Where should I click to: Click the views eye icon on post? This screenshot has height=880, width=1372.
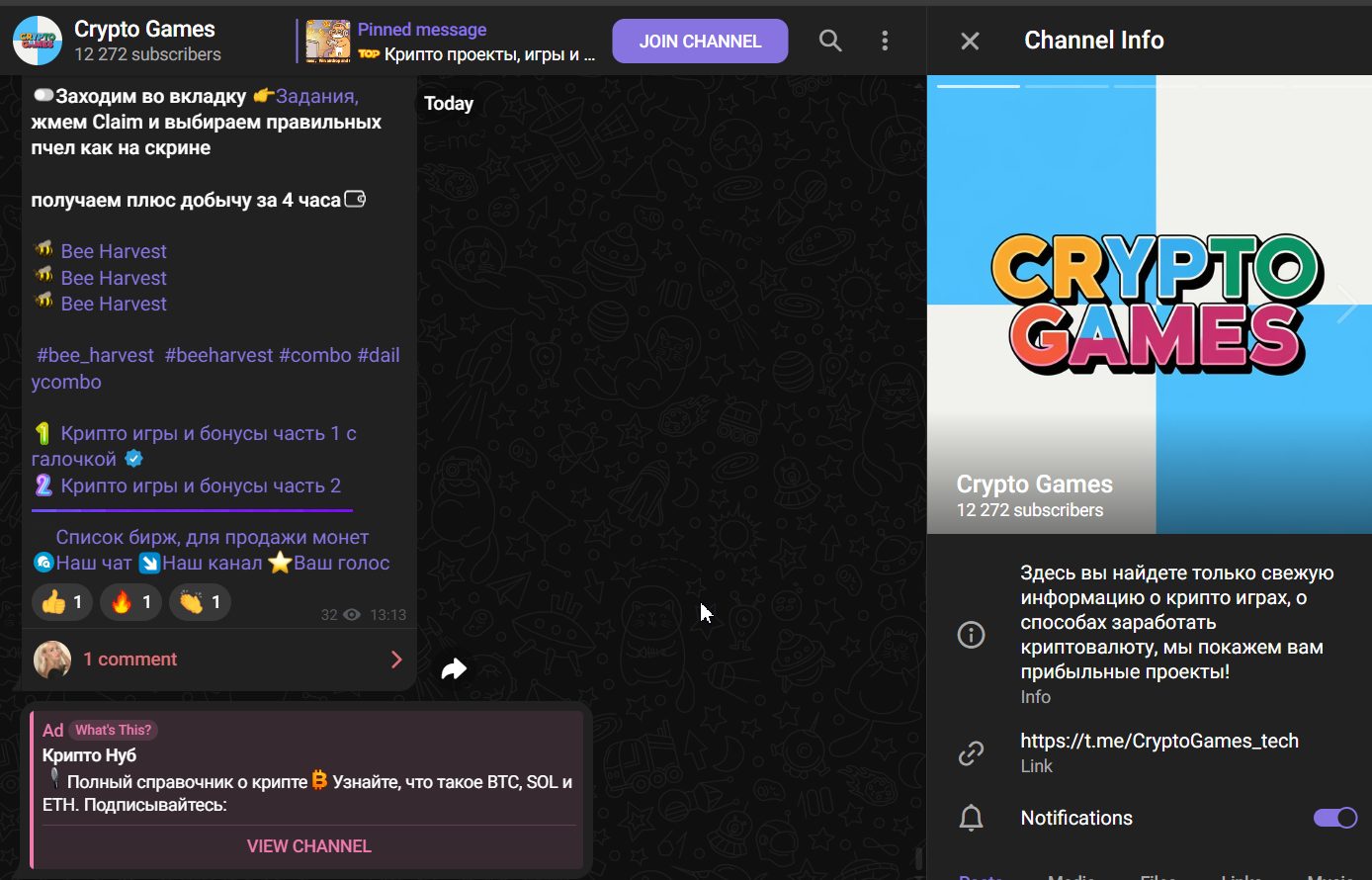(x=352, y=615)
